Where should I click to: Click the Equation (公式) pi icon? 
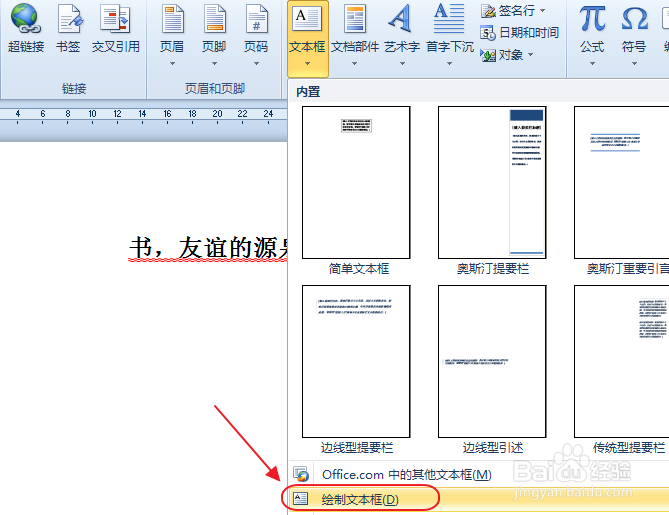tap(592, 19)
